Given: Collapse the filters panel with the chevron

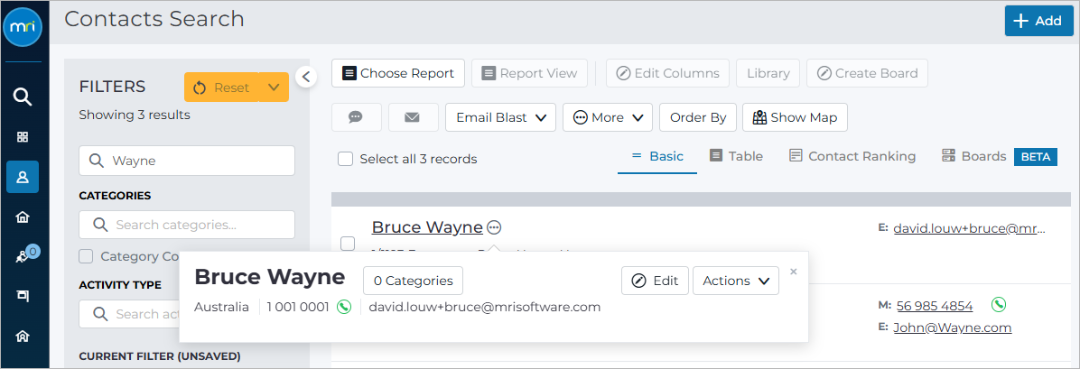Looking at the screenshot, I should click(x=306, y=76).
